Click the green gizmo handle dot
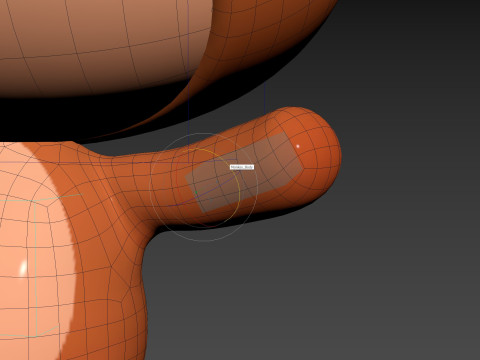The width and height of the screenshot is (480, 360). (196, 192)
